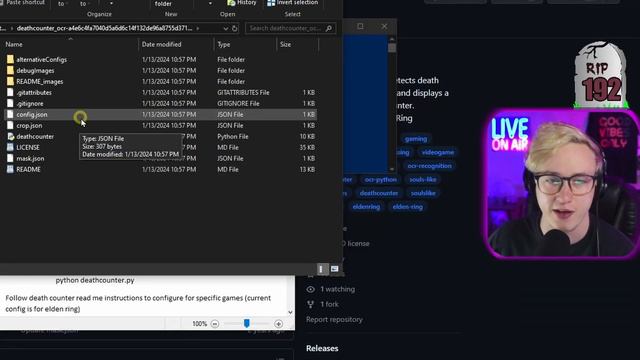The height and width of the screenshot is (360, 640).
Task: Open the gaming topic tag
Action: point(416,139)
